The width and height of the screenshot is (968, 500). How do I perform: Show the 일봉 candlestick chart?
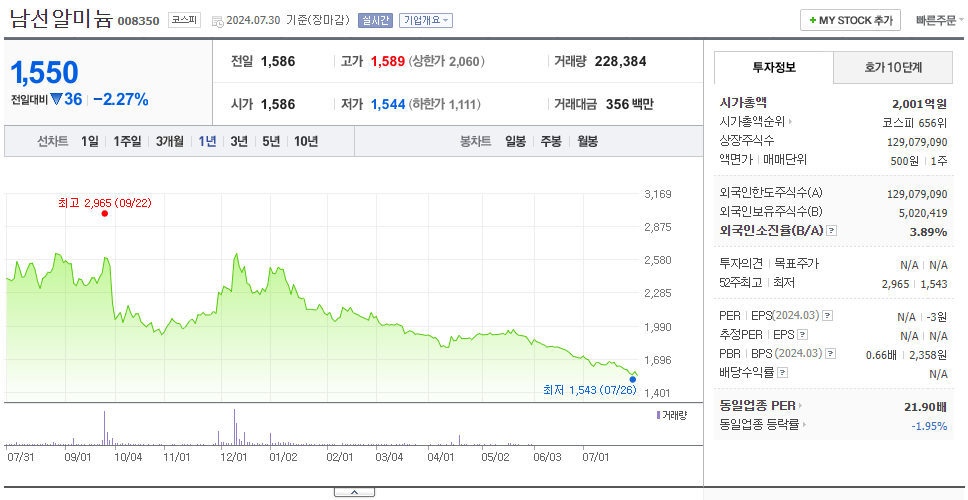point(515,141)
